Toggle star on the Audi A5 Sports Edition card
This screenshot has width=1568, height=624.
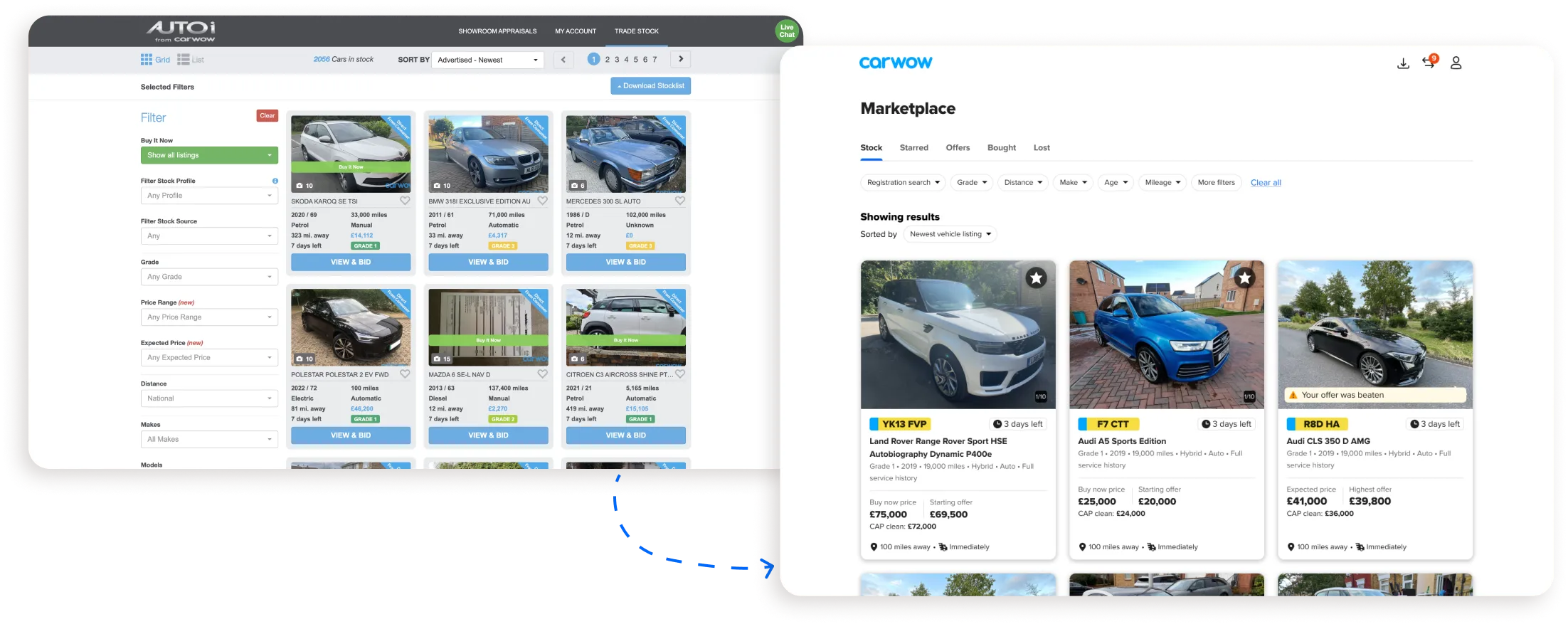point(1245,278)
